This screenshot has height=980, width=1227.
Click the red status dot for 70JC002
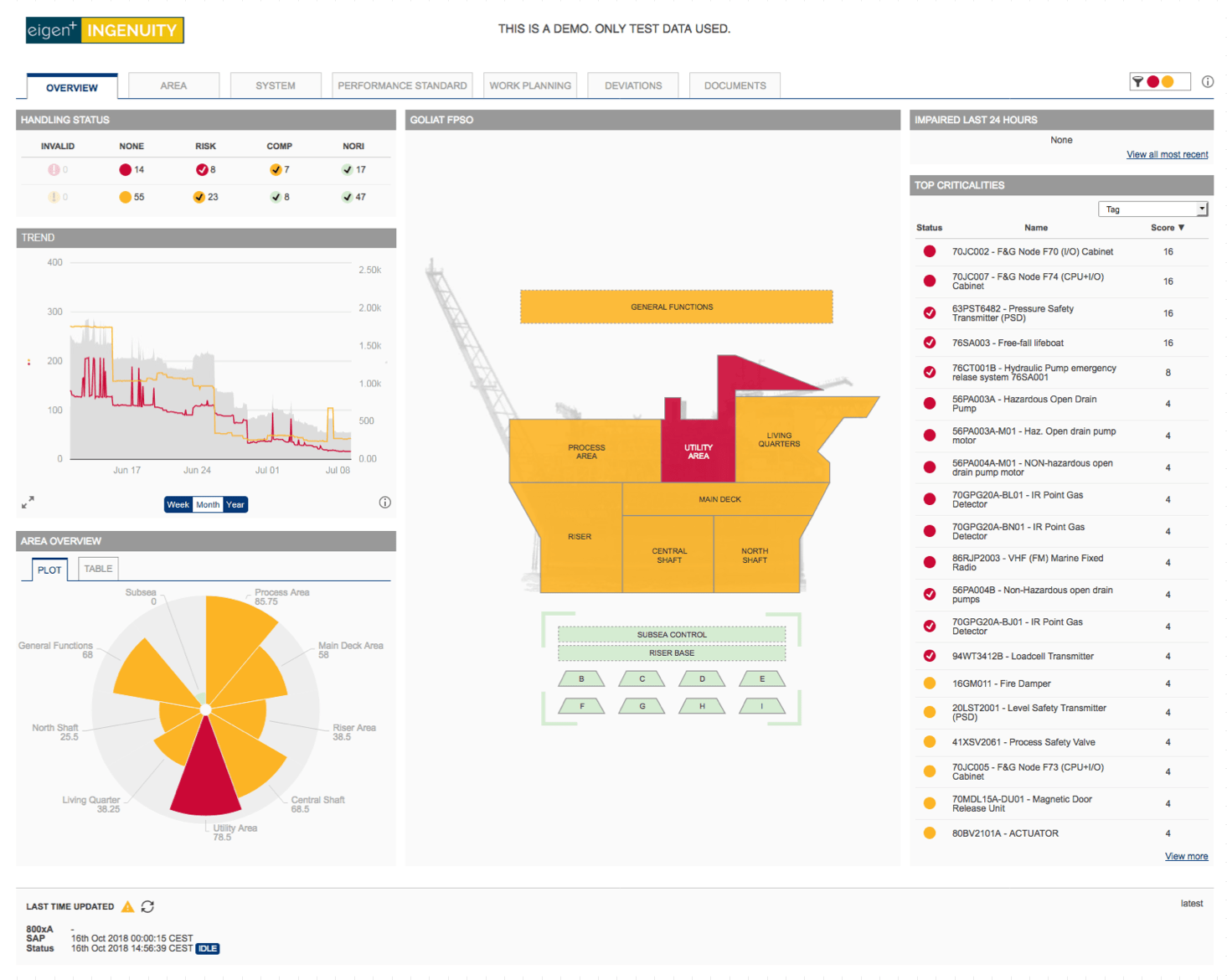929,251
